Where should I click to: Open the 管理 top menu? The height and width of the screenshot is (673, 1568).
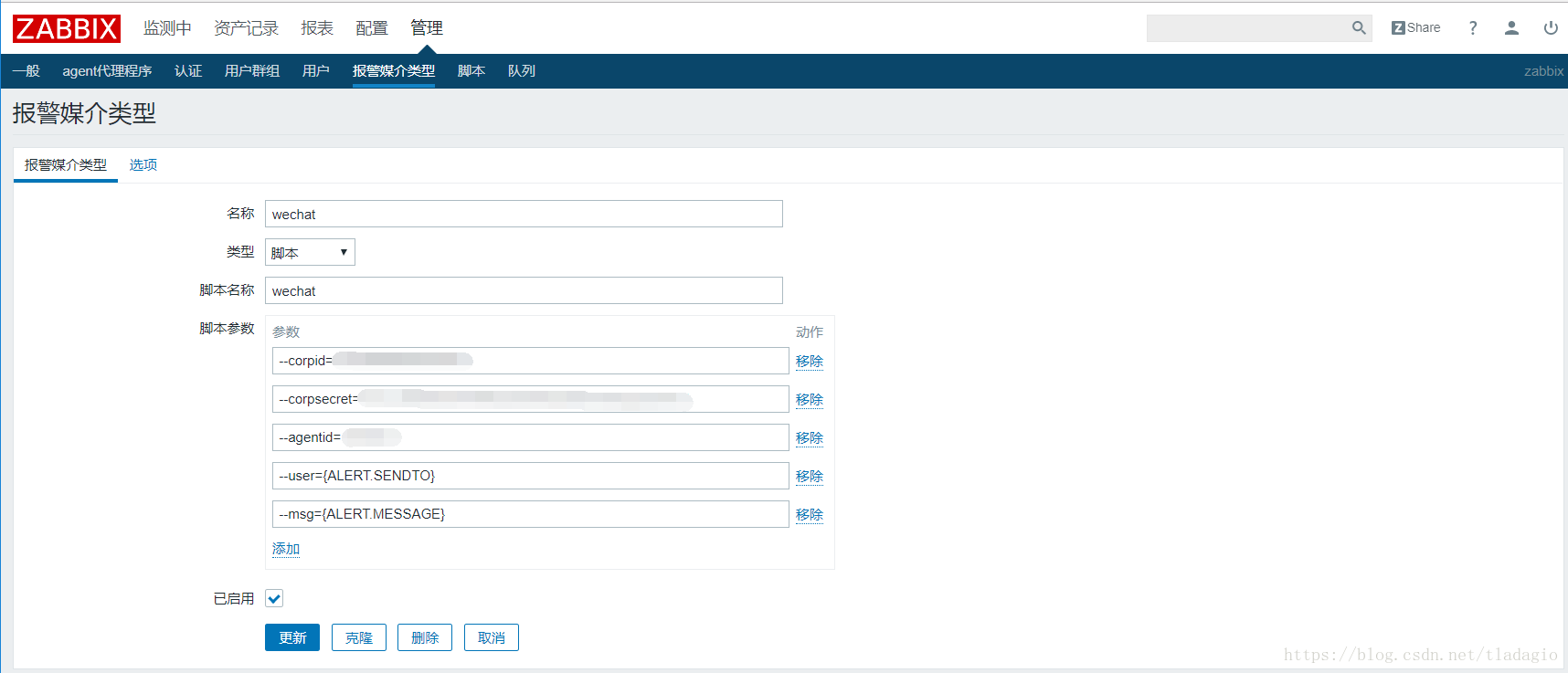(x=426, y=28)
